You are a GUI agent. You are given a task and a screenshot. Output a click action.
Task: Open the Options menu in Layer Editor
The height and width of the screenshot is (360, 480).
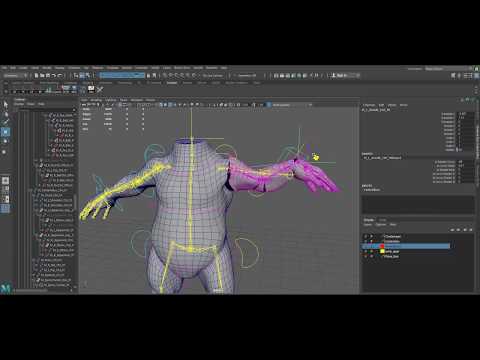pos(381,225)
